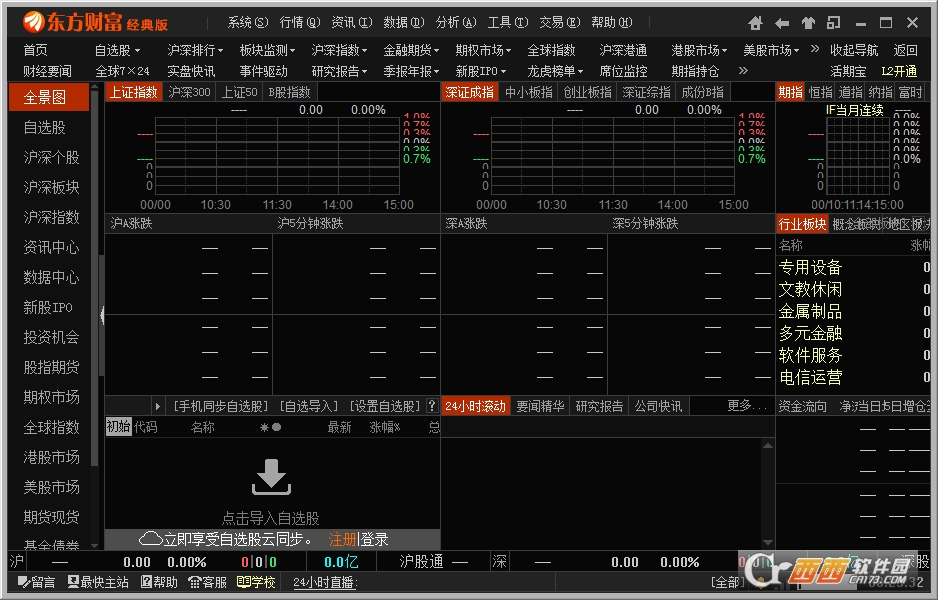Click the 活期宝 button
The height and width of the screenshot is (600, 938).
848,71
